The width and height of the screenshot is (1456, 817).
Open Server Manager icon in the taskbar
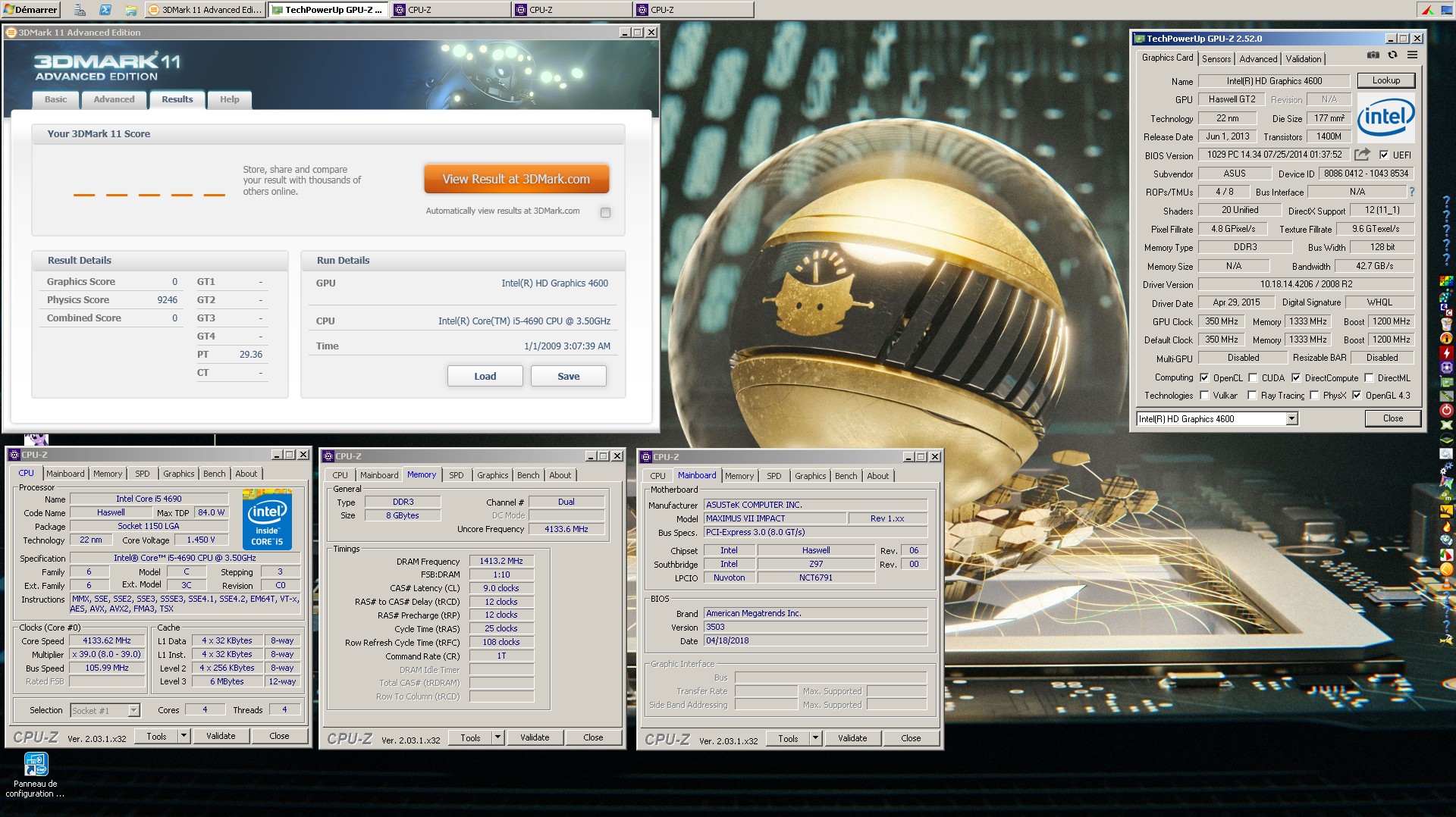(x=80, y=10)
